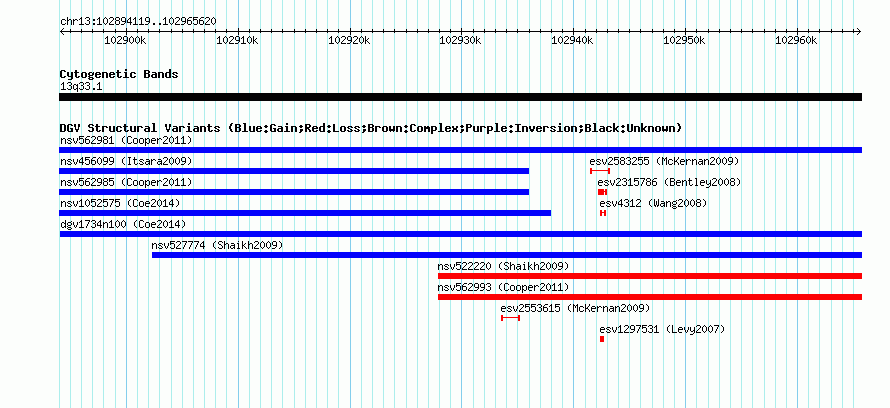Click the nsv522220 (Shaikh2009) red loss bar
The width and height of the screenshot is (890, 408).
(650, 276)
